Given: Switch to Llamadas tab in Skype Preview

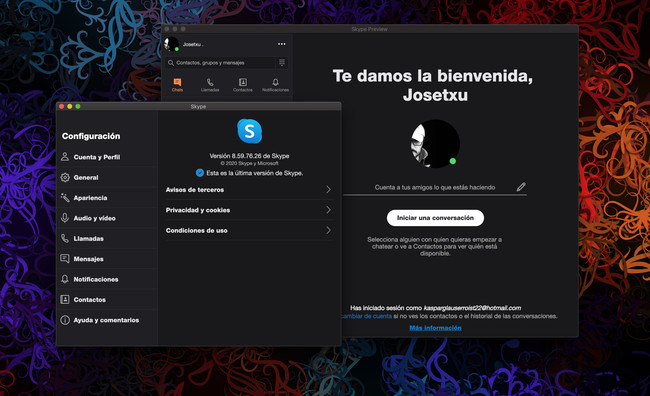Looking at the screenshot, I should coord(210,85).
